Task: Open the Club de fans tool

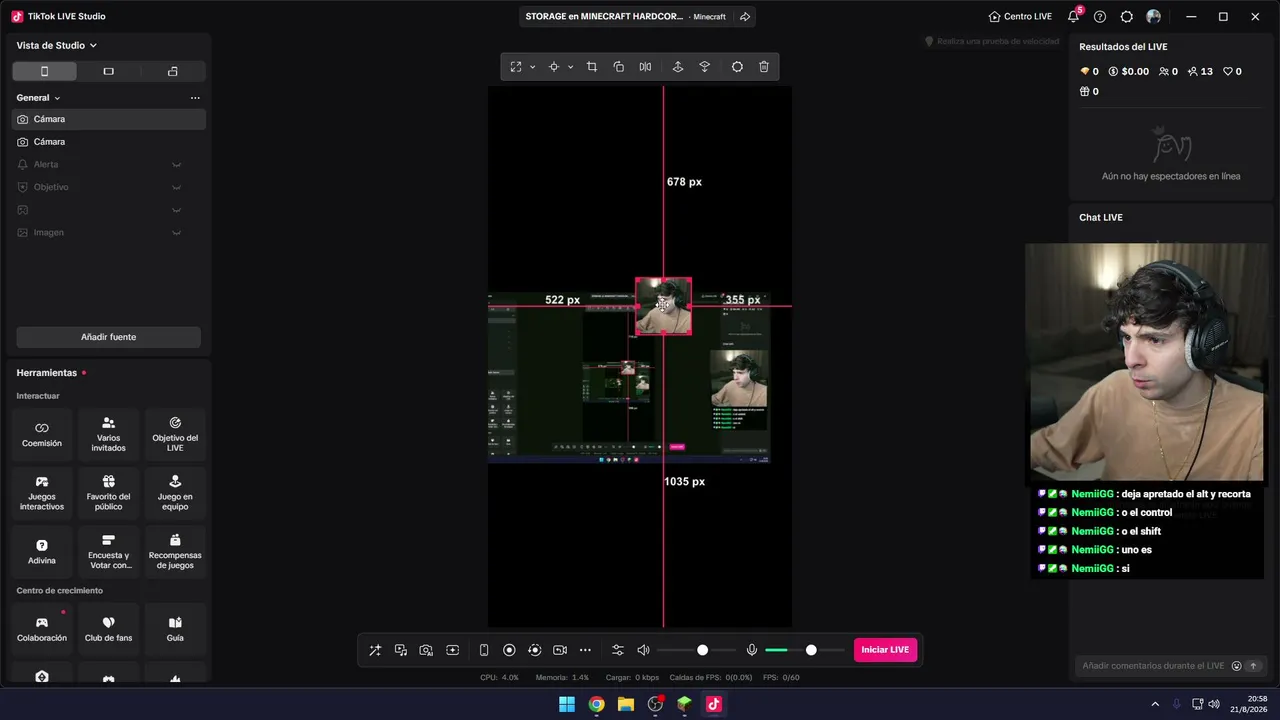Action: click(x=108, y=628)
